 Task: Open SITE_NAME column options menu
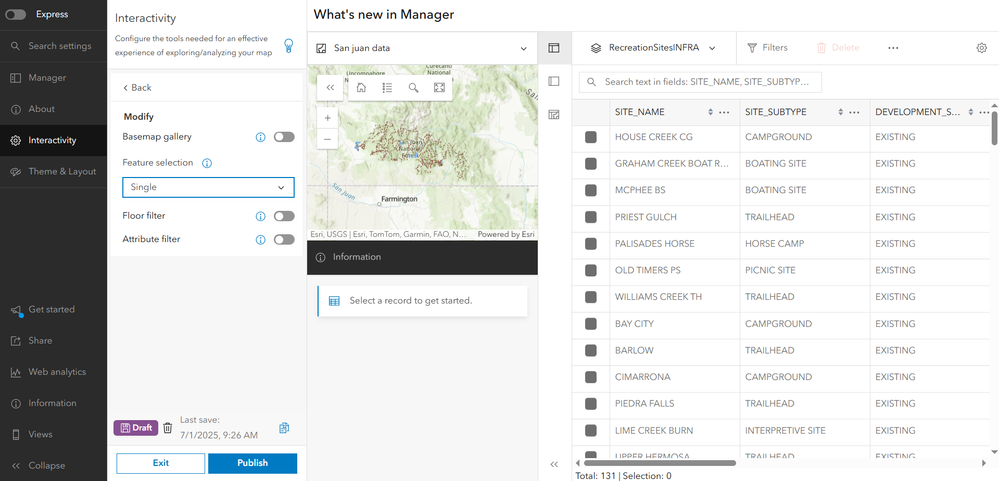click(724, 112)
